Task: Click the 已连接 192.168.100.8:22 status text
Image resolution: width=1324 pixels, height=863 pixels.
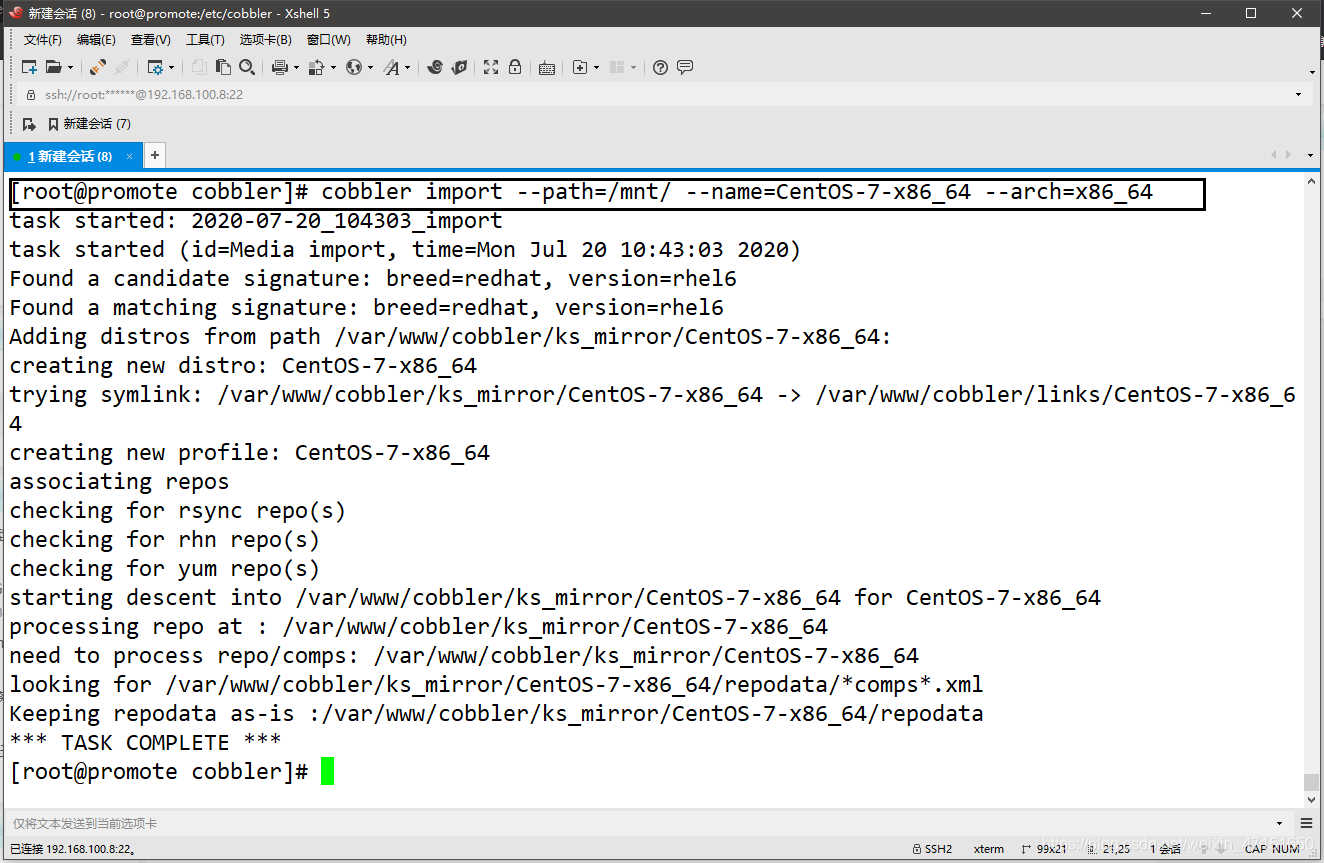Action: pyautogui.click(x=71, y=849)
